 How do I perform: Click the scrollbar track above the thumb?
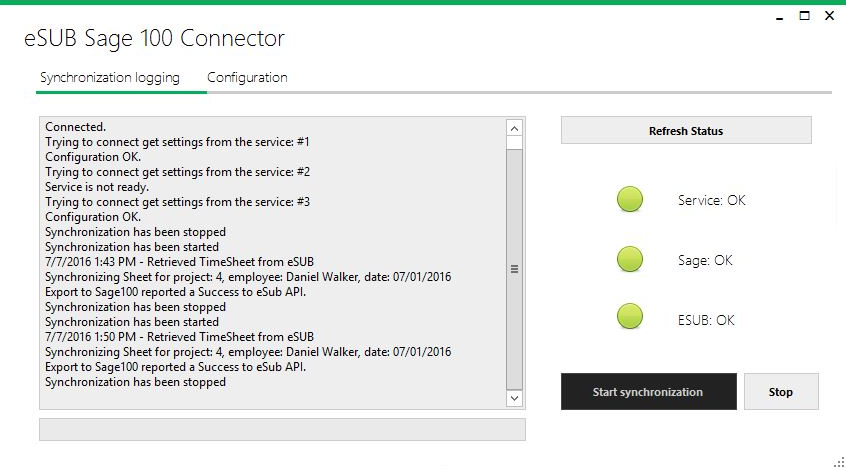pyautogui.click(x=514, y=142)
